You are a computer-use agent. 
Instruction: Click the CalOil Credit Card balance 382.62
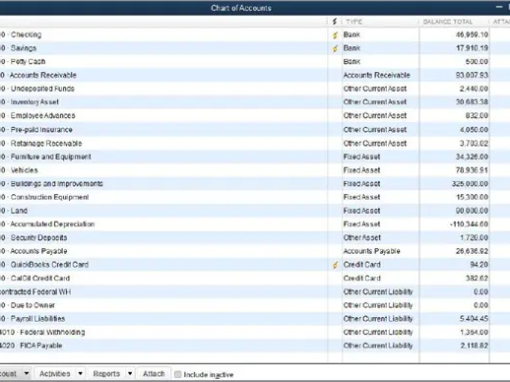(477, 278)
